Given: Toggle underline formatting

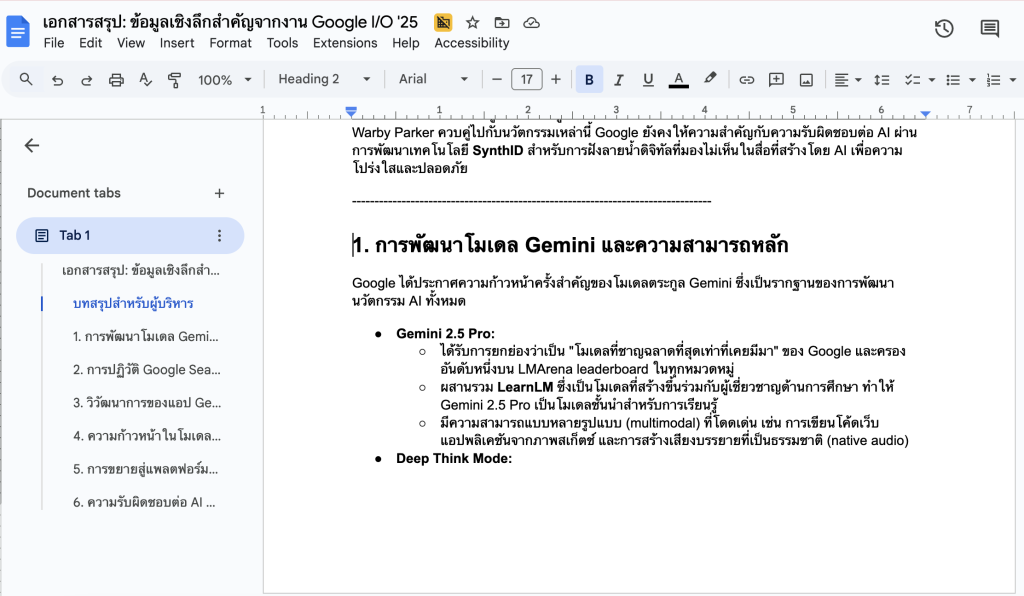Looking at the screenshot, I should tap(648, 80).
